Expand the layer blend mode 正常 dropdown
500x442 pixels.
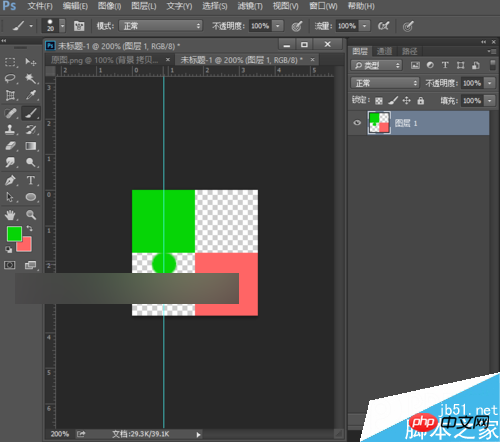point(385,83)
